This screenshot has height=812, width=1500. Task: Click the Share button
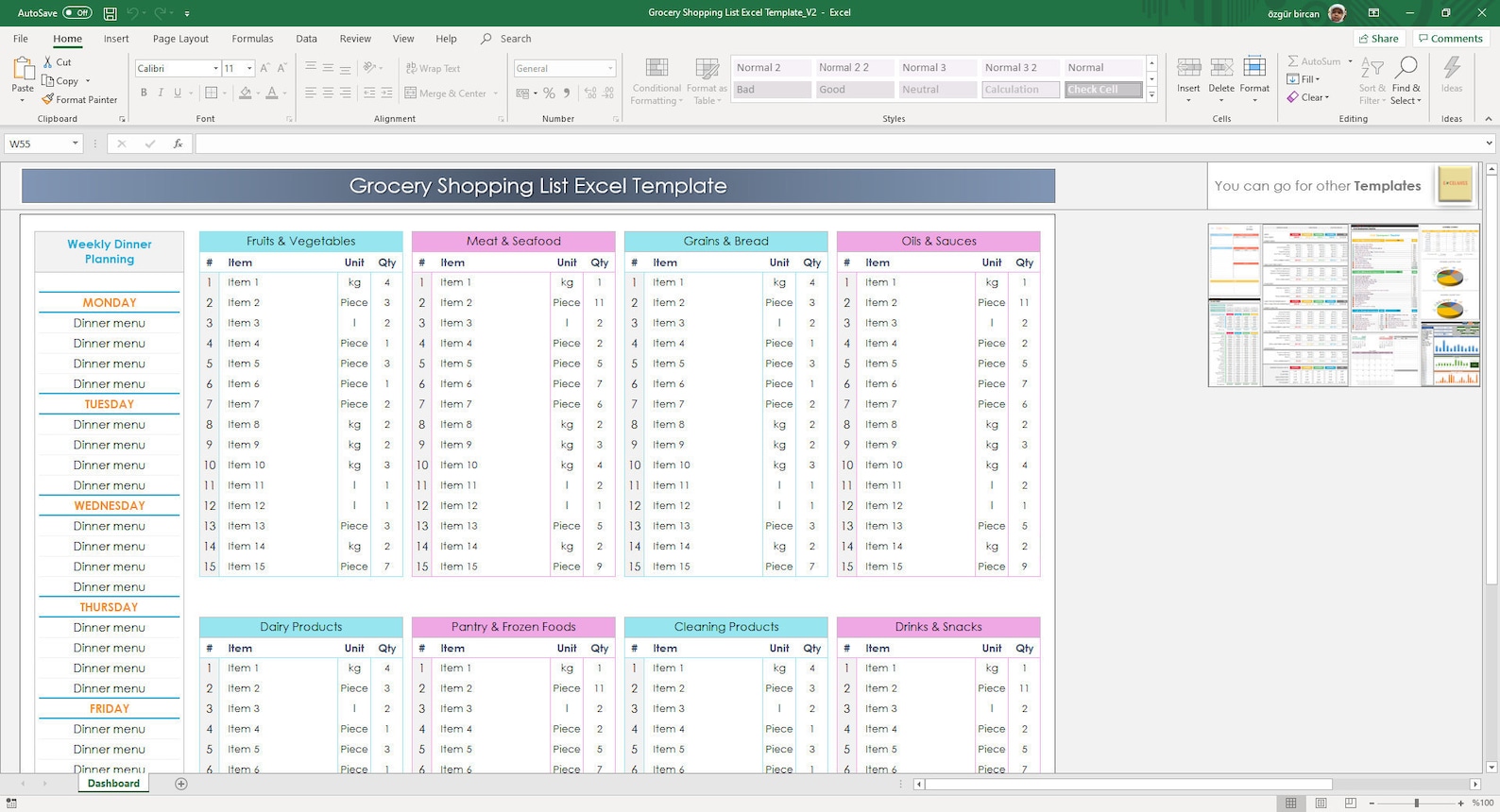tap(1379, 39)
